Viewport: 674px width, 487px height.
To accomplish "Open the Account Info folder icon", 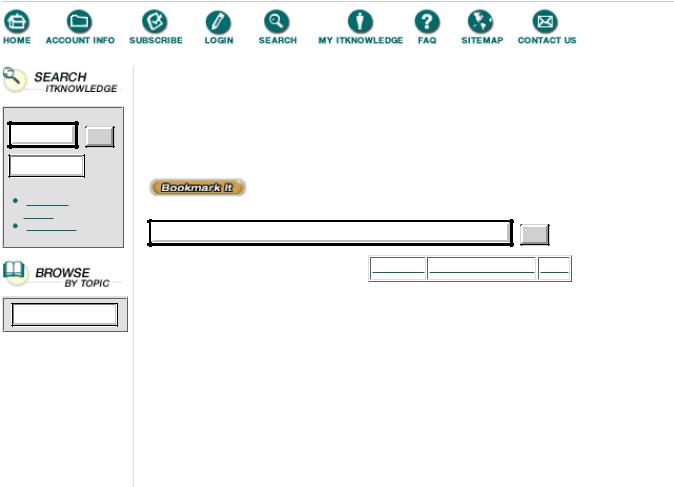I will click(80, 21).
